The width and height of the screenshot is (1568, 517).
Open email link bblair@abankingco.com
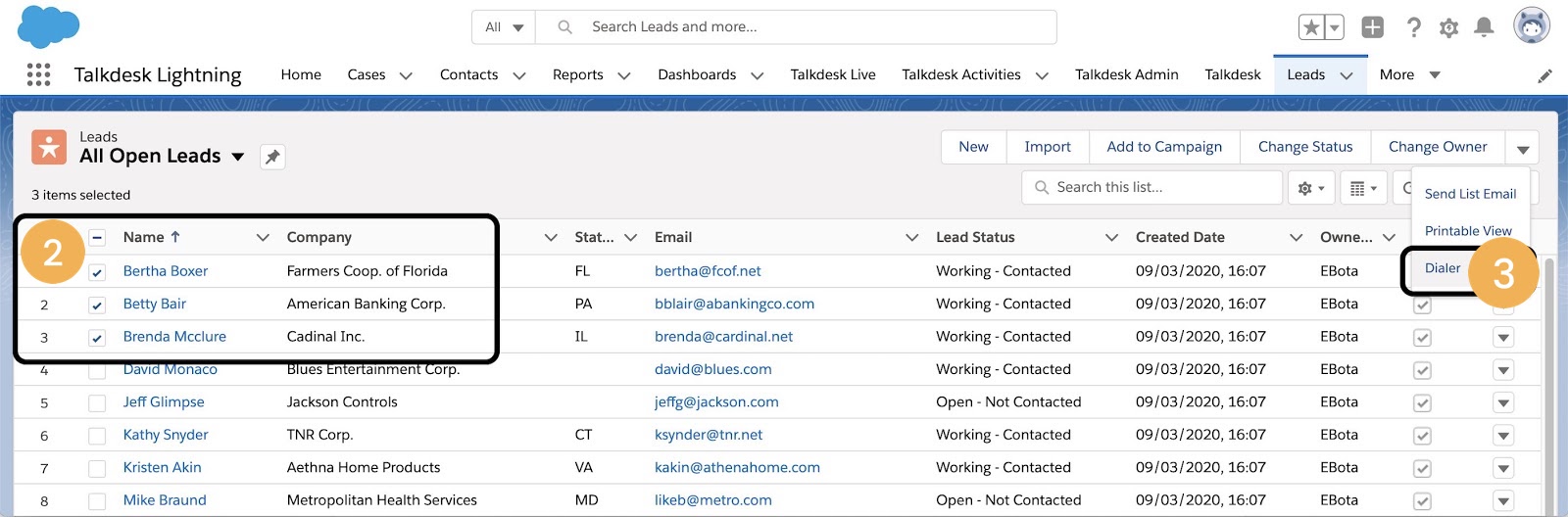coord(734,304)
